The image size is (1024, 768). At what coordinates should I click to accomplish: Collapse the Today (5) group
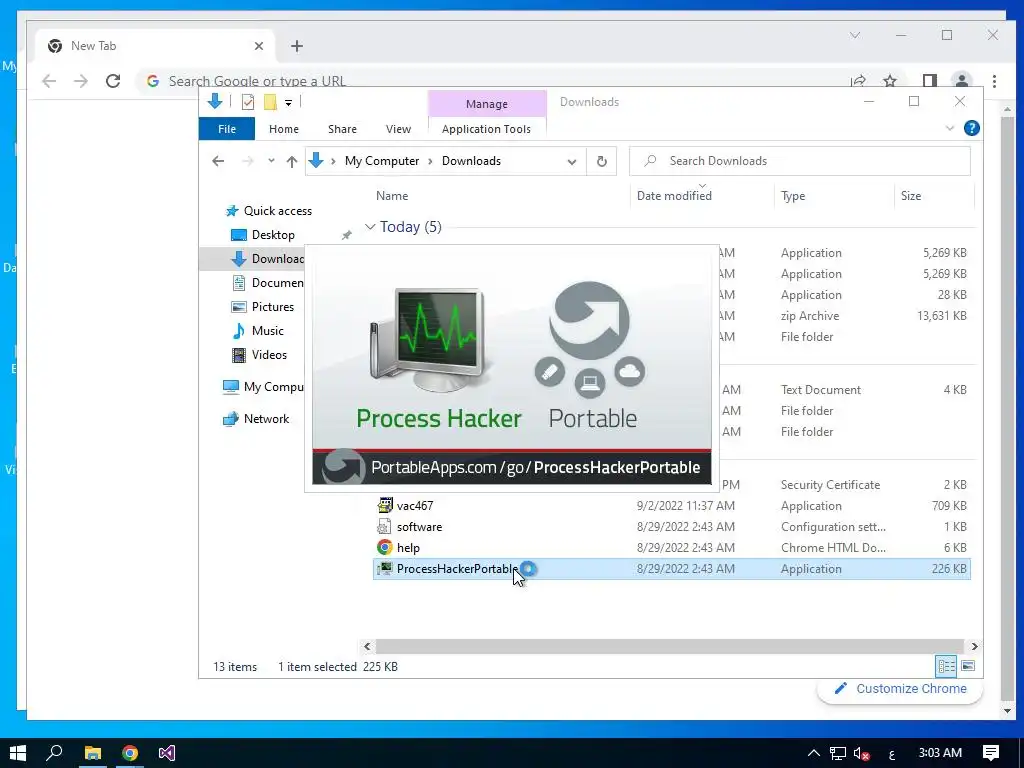pyautogui.click(x=370, y=227)
